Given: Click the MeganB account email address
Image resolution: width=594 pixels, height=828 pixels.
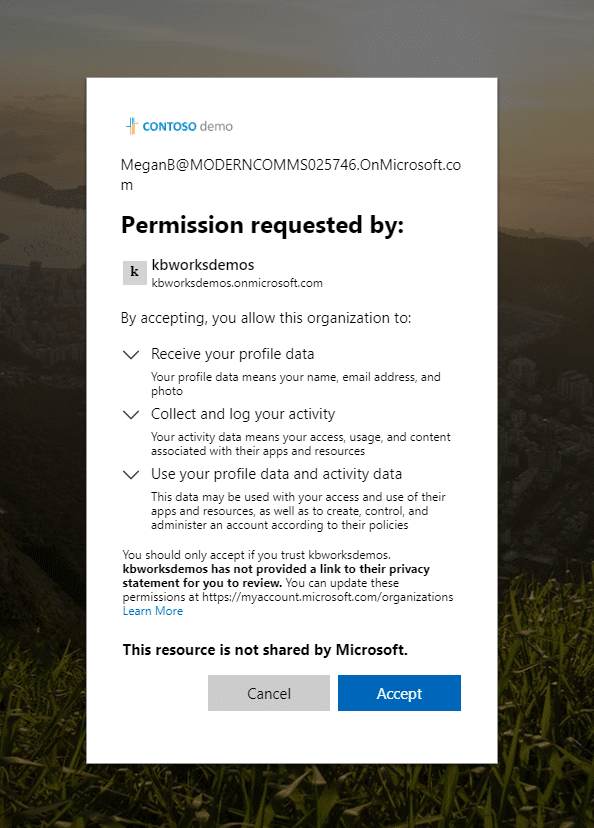Looking at the screenshot, I should (x=291, y=174).
